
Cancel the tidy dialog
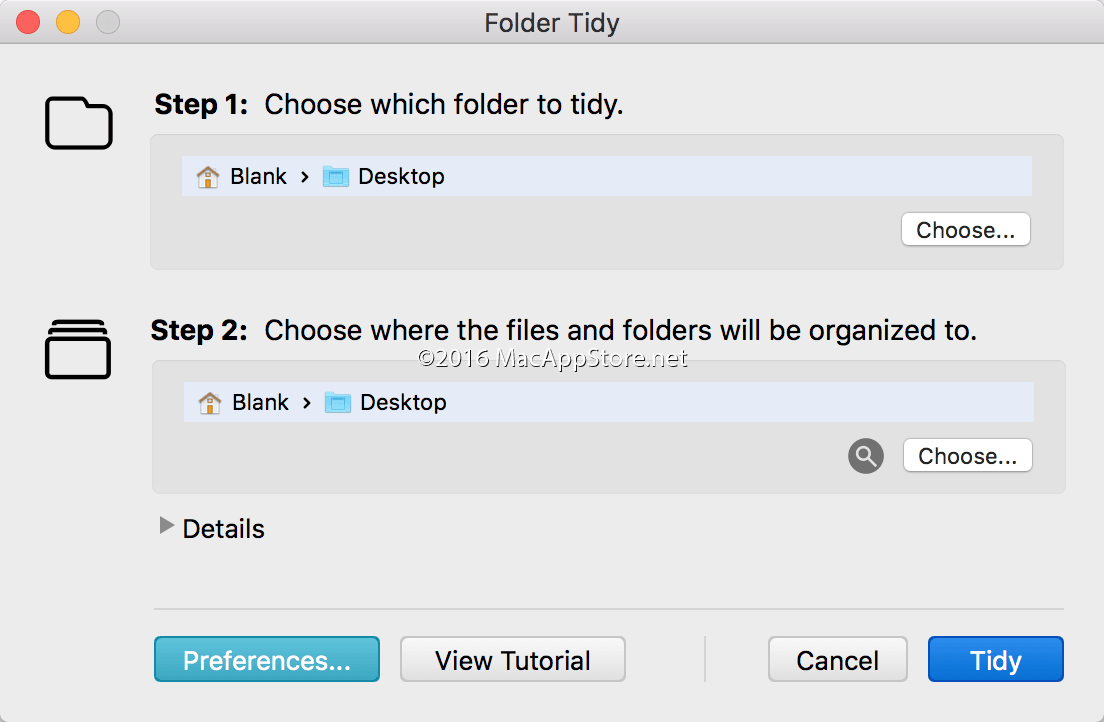(838, 660)
